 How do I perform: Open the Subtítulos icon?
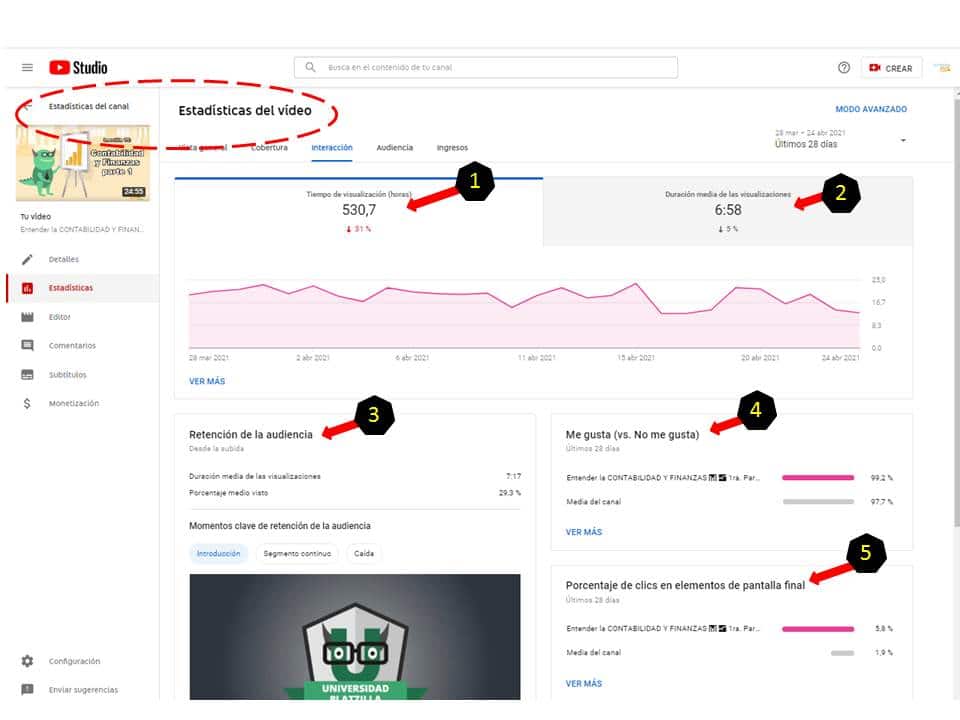(27, 375)
